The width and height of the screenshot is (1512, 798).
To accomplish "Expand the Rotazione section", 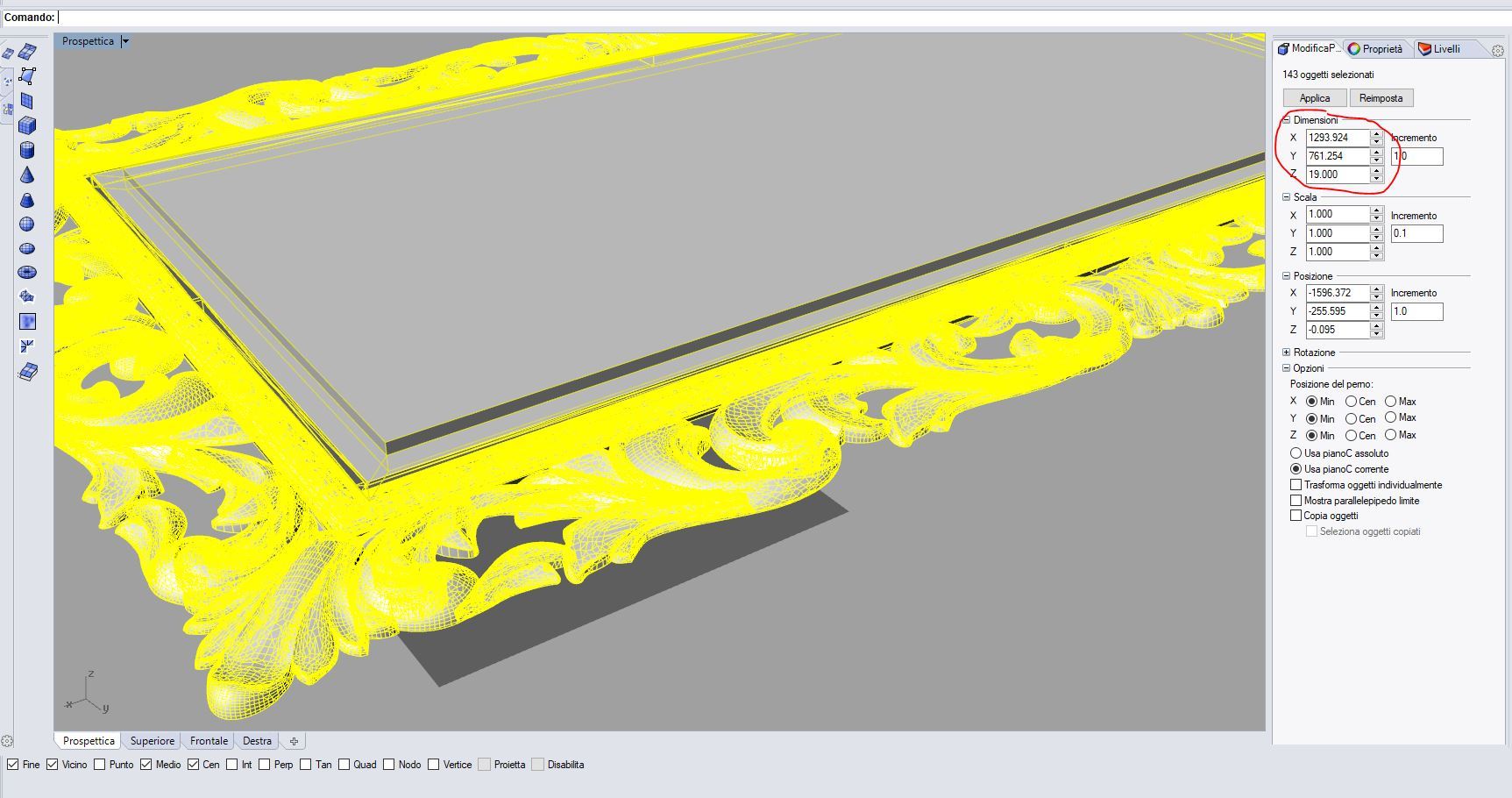I will coord(1287,353).
